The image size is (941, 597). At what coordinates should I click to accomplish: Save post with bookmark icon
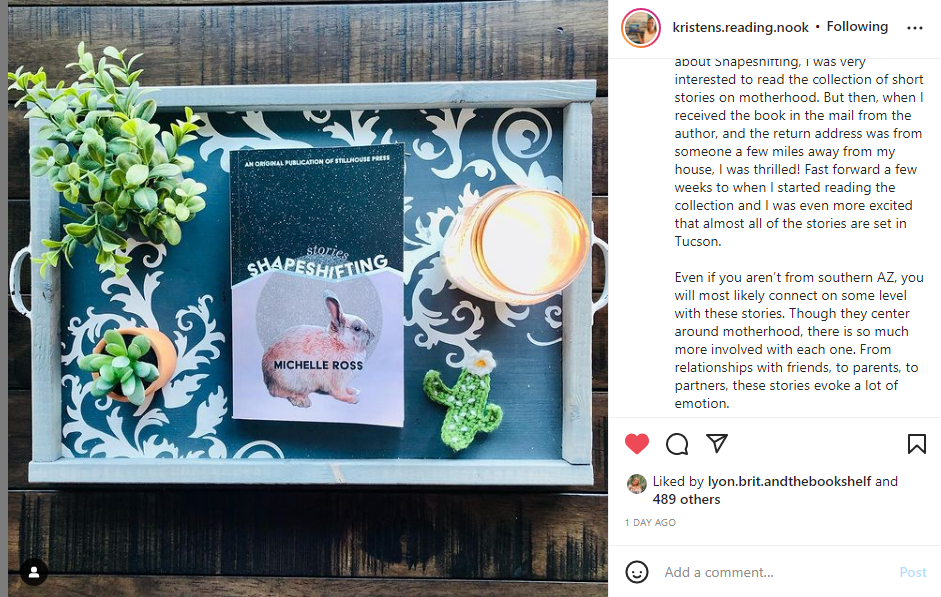coord(916,444)
